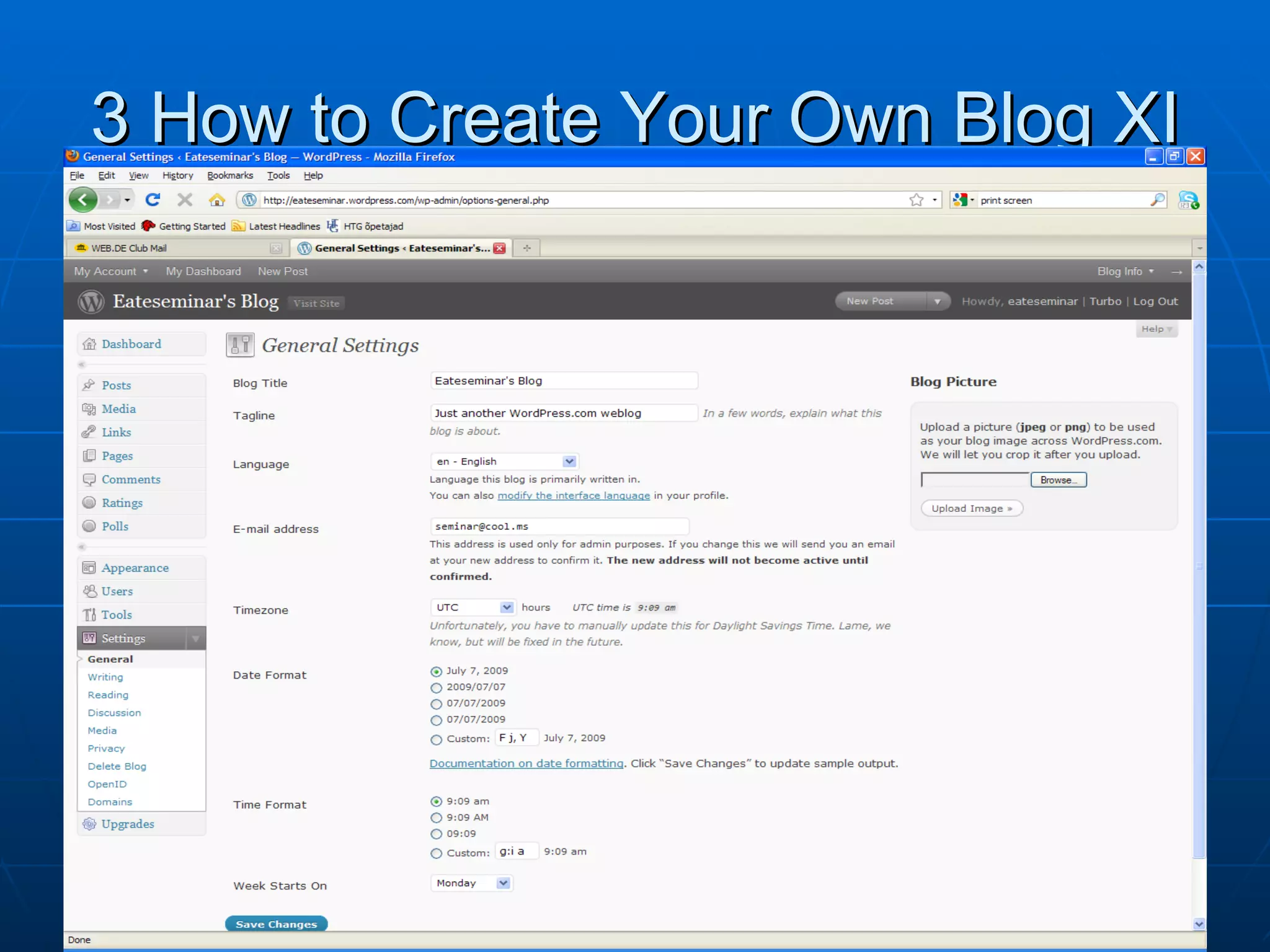Viewport: 1270px width, 952px height.
Task: Click the Google search engine icon
Action: (x=960, y=200)
